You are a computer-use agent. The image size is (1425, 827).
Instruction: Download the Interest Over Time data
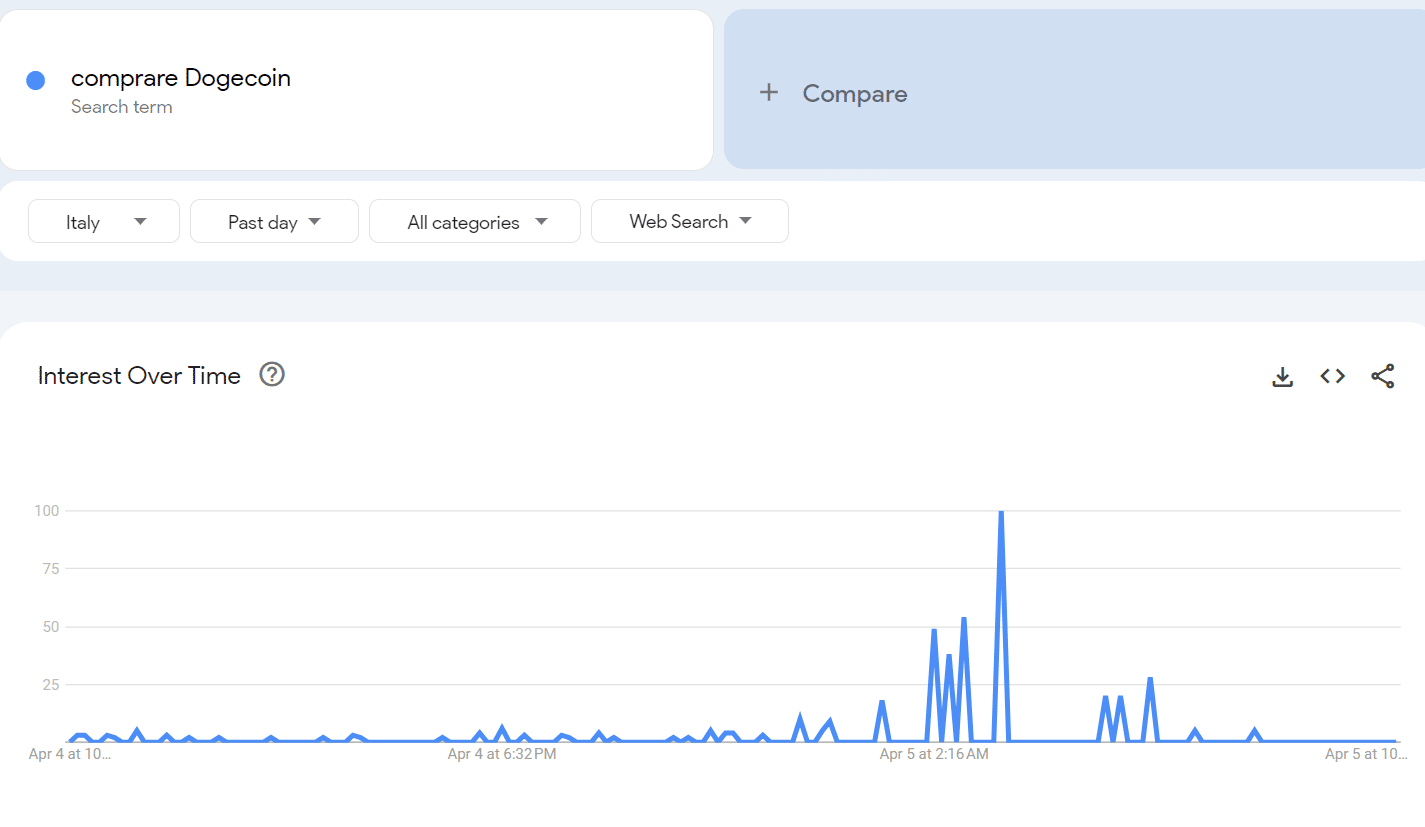click(x=1282, y=376)
